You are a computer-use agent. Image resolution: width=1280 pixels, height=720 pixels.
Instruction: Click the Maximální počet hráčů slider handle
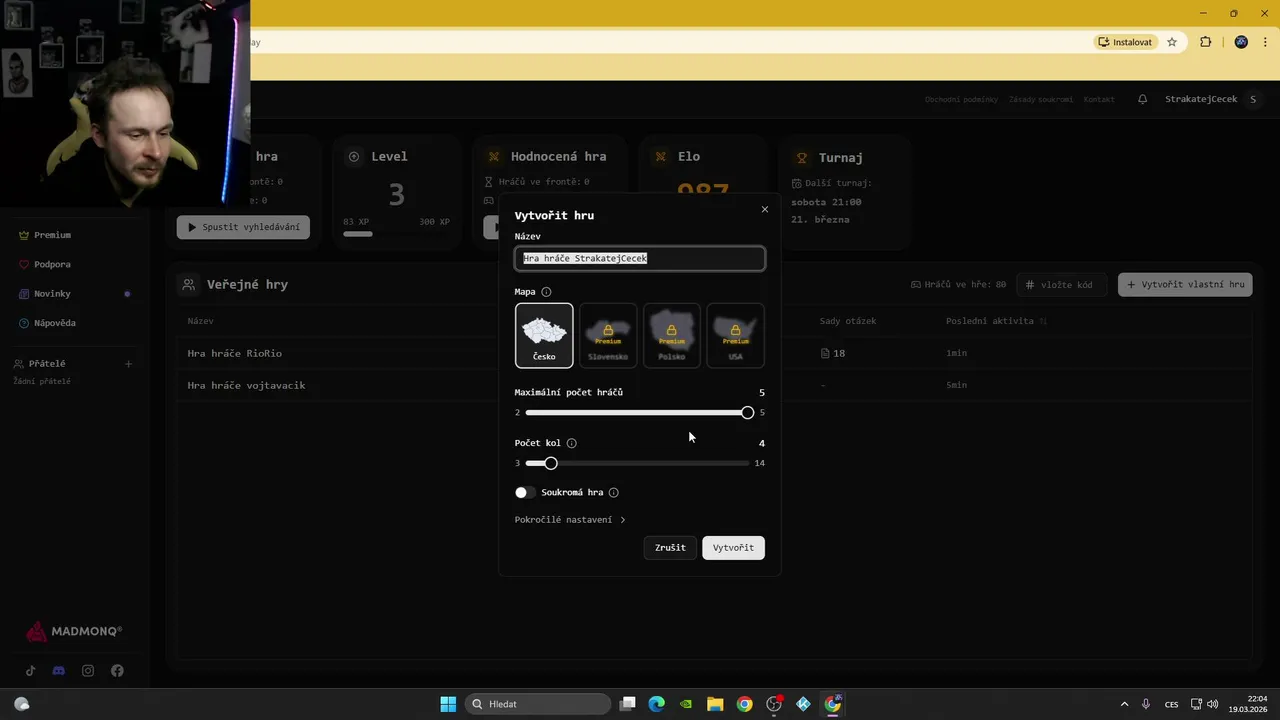pos(748,413)
